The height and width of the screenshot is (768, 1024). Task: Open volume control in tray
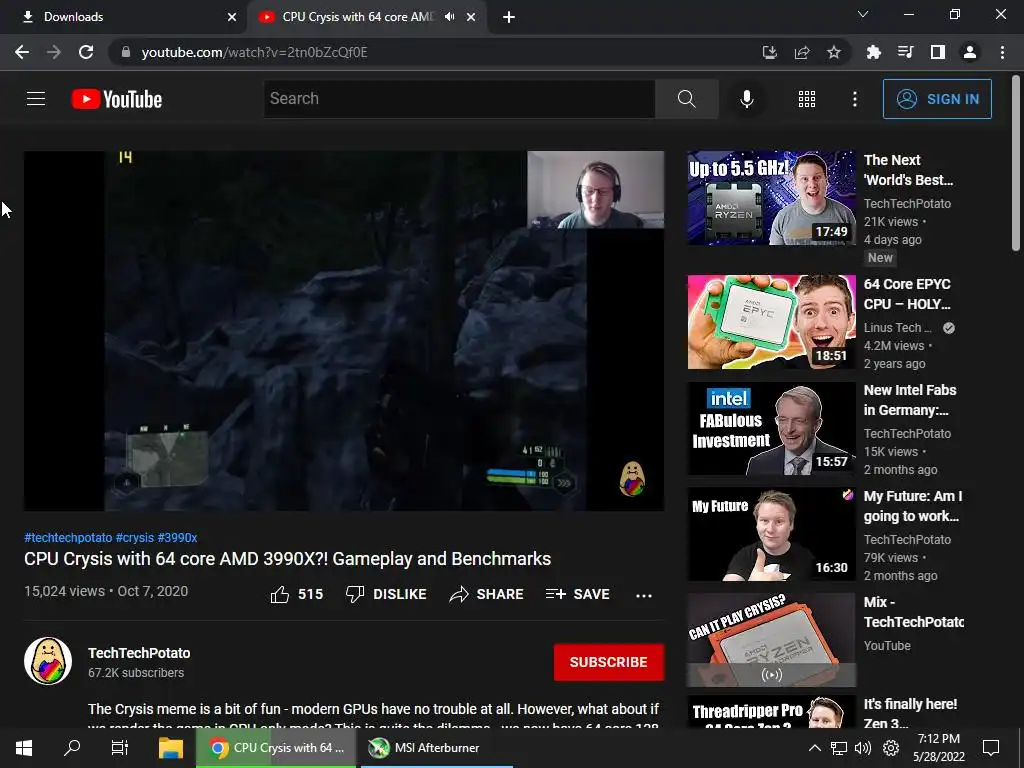pos(863,748)
